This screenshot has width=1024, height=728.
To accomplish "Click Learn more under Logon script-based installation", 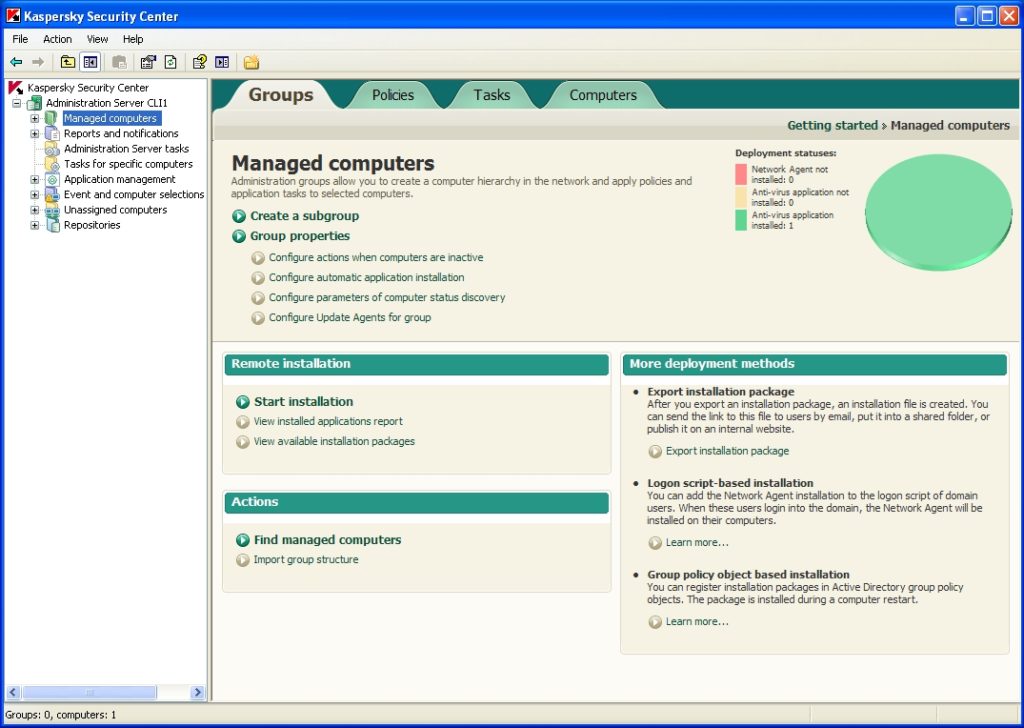I will tap(697, 543).
